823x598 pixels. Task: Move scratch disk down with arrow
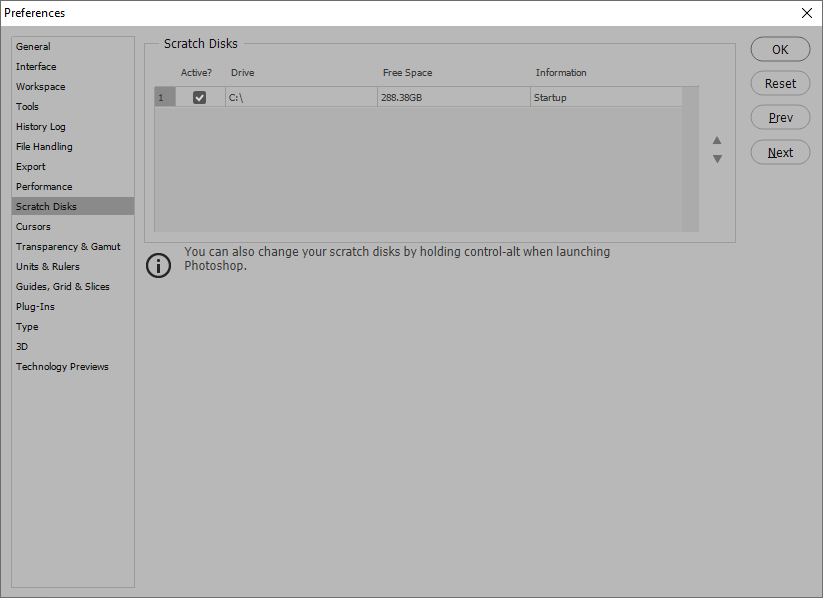[x=717, y=159]
